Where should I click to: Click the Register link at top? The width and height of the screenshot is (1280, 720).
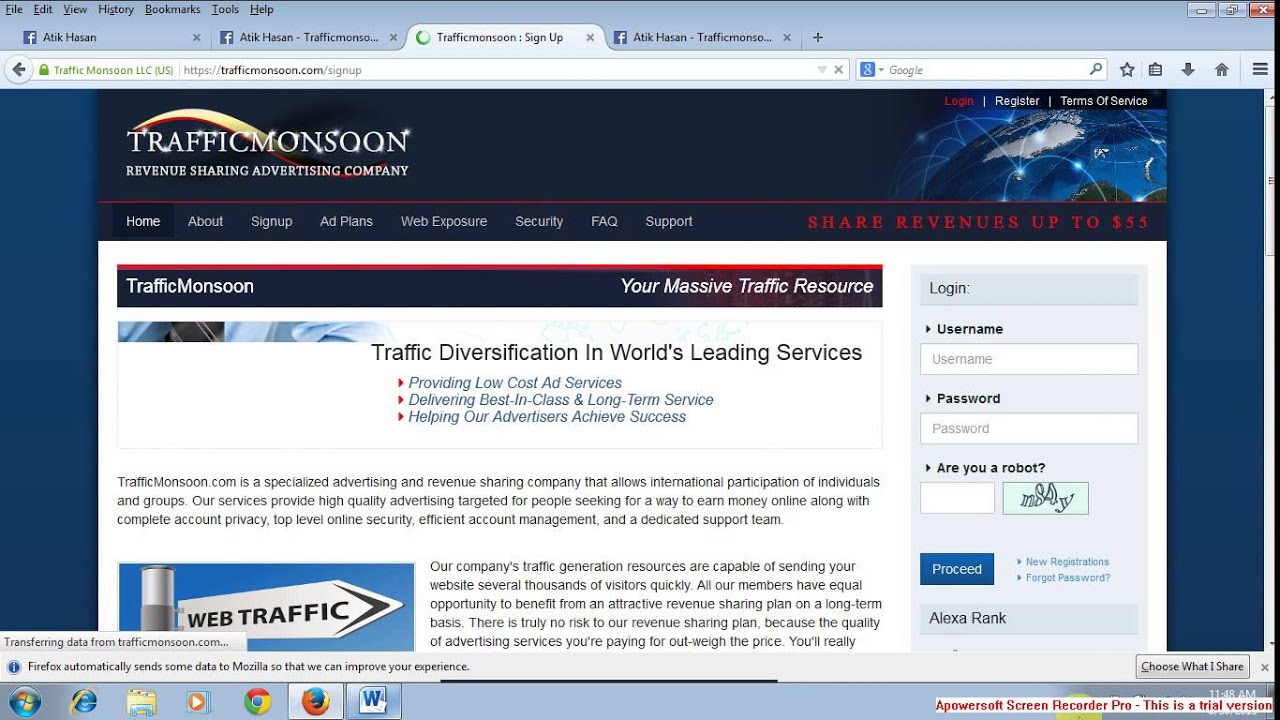(1017, 101)
